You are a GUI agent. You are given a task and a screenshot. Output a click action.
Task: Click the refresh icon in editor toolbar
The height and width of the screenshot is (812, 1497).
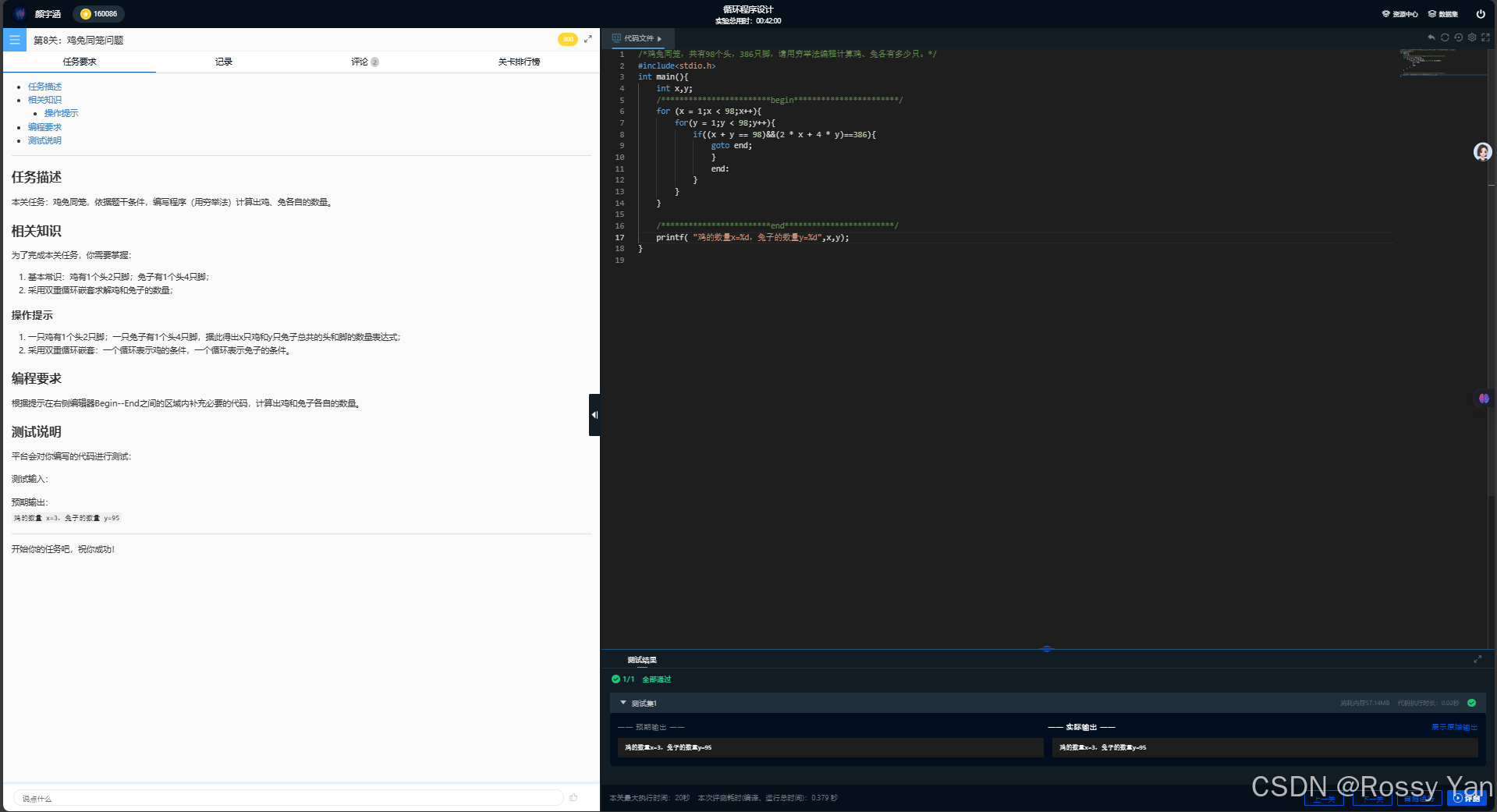(1445, 37)
